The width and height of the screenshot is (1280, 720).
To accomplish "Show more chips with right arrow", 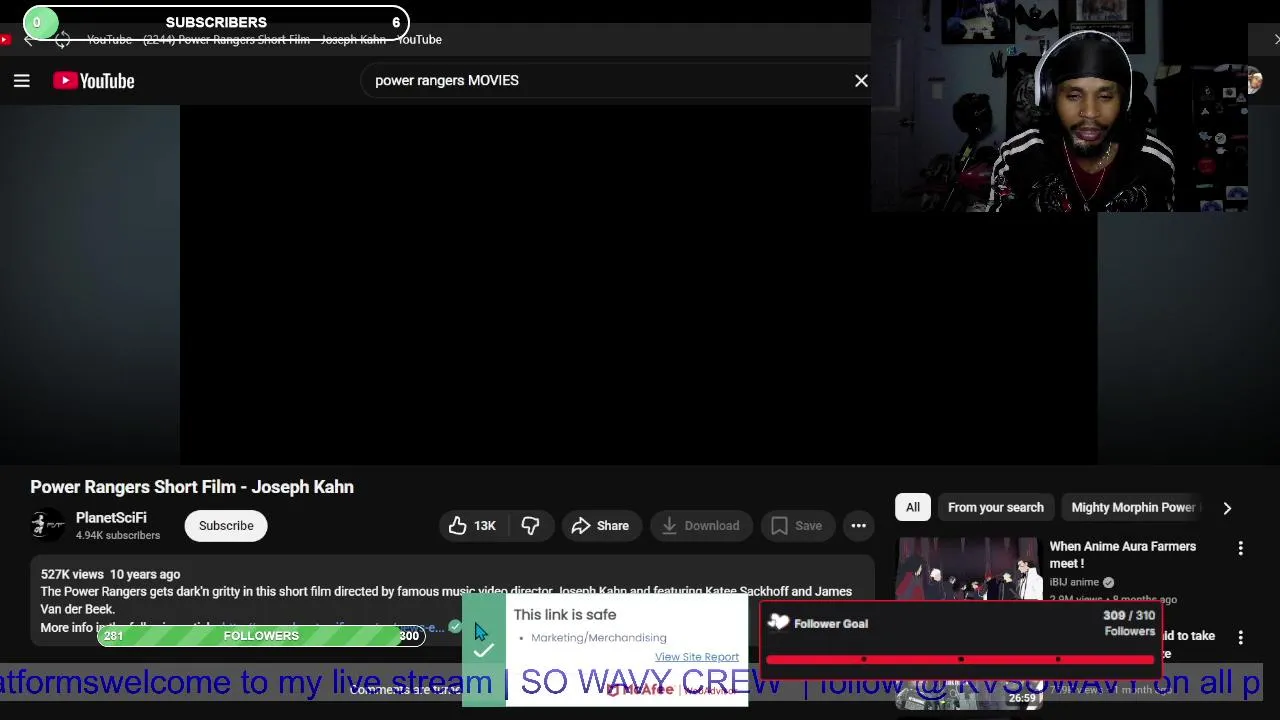I will (1227, 507).
